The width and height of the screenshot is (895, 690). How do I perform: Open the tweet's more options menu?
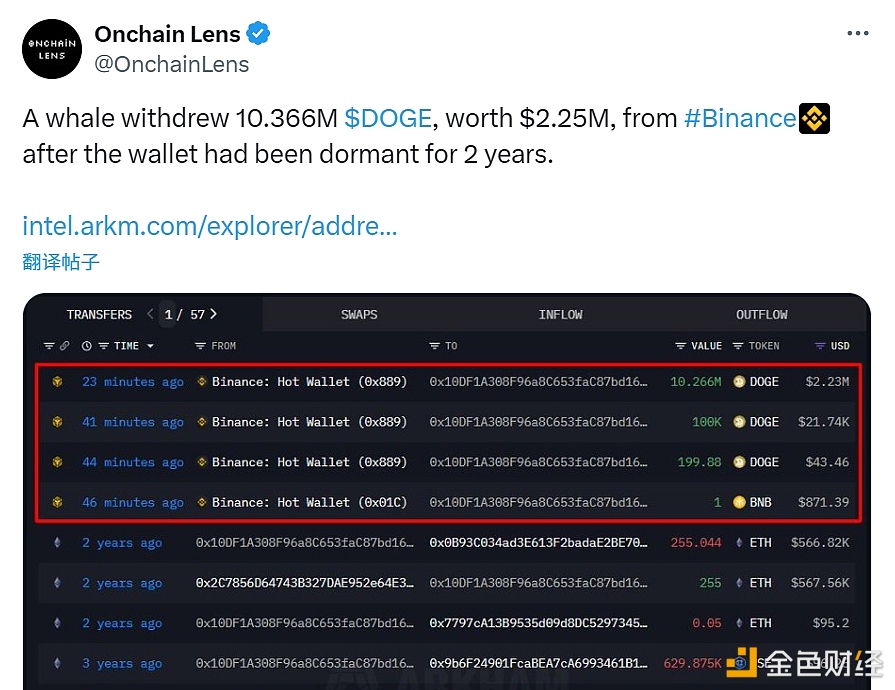point(857,33)
